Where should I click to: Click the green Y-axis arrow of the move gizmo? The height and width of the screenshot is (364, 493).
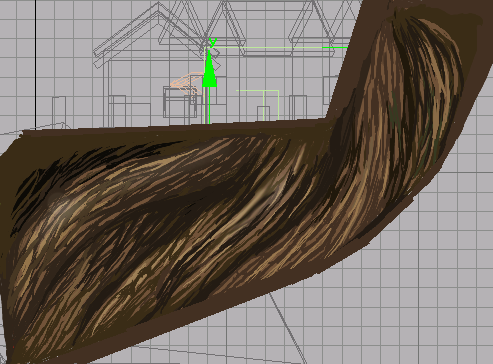(x=209, y=69)
